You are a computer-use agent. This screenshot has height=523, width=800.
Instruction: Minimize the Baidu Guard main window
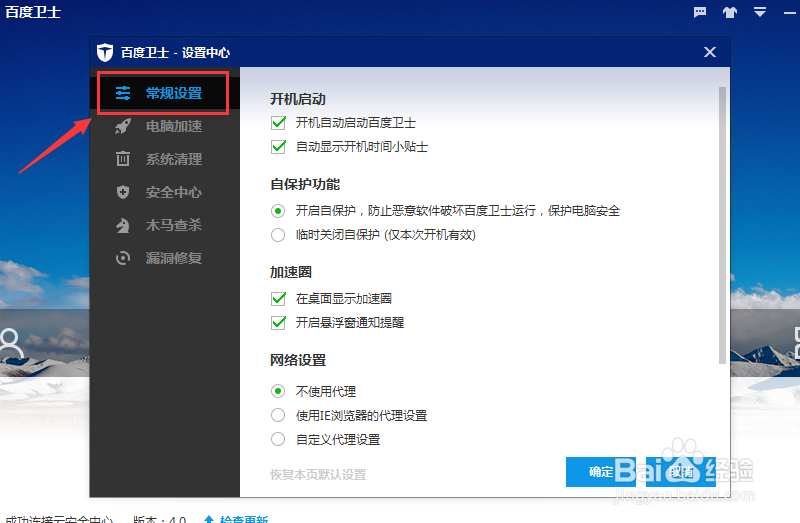pos(790,13)
